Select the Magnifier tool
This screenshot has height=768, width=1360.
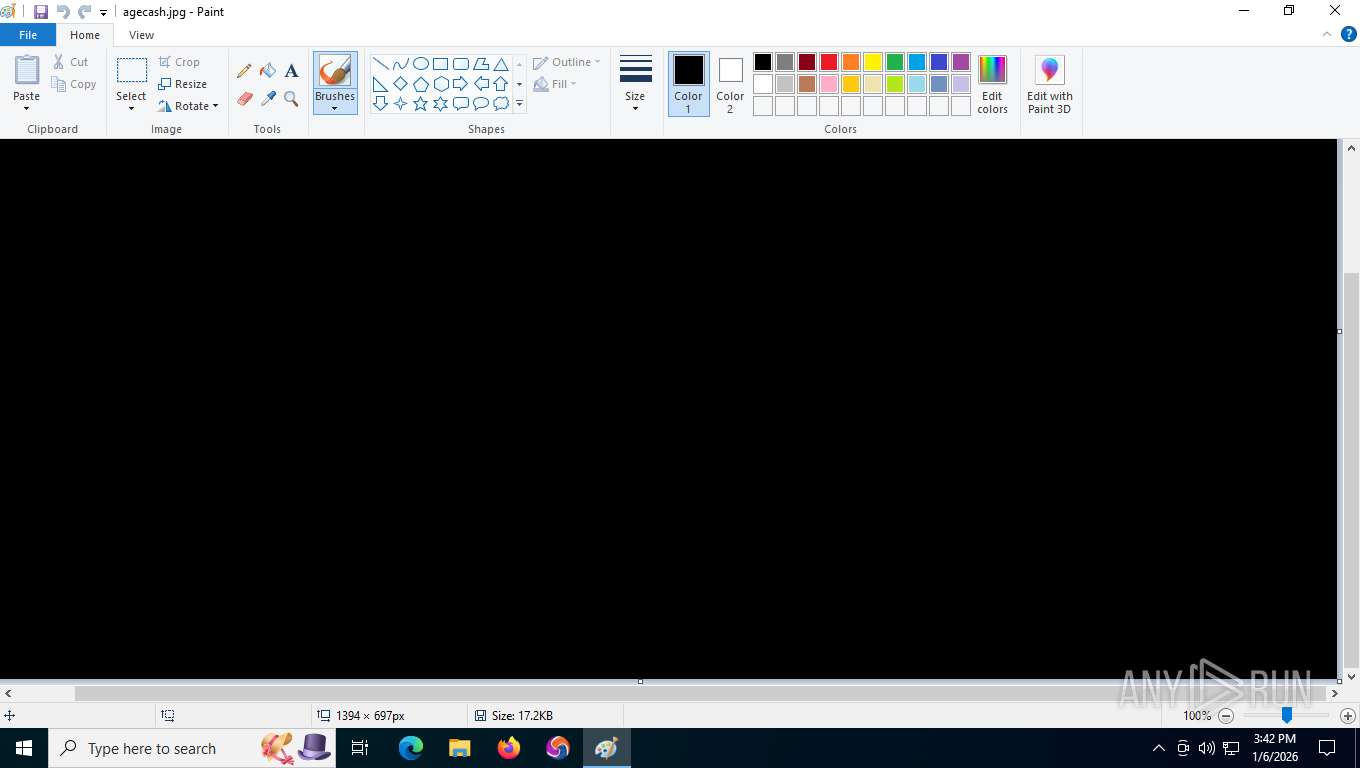[291, 99]
